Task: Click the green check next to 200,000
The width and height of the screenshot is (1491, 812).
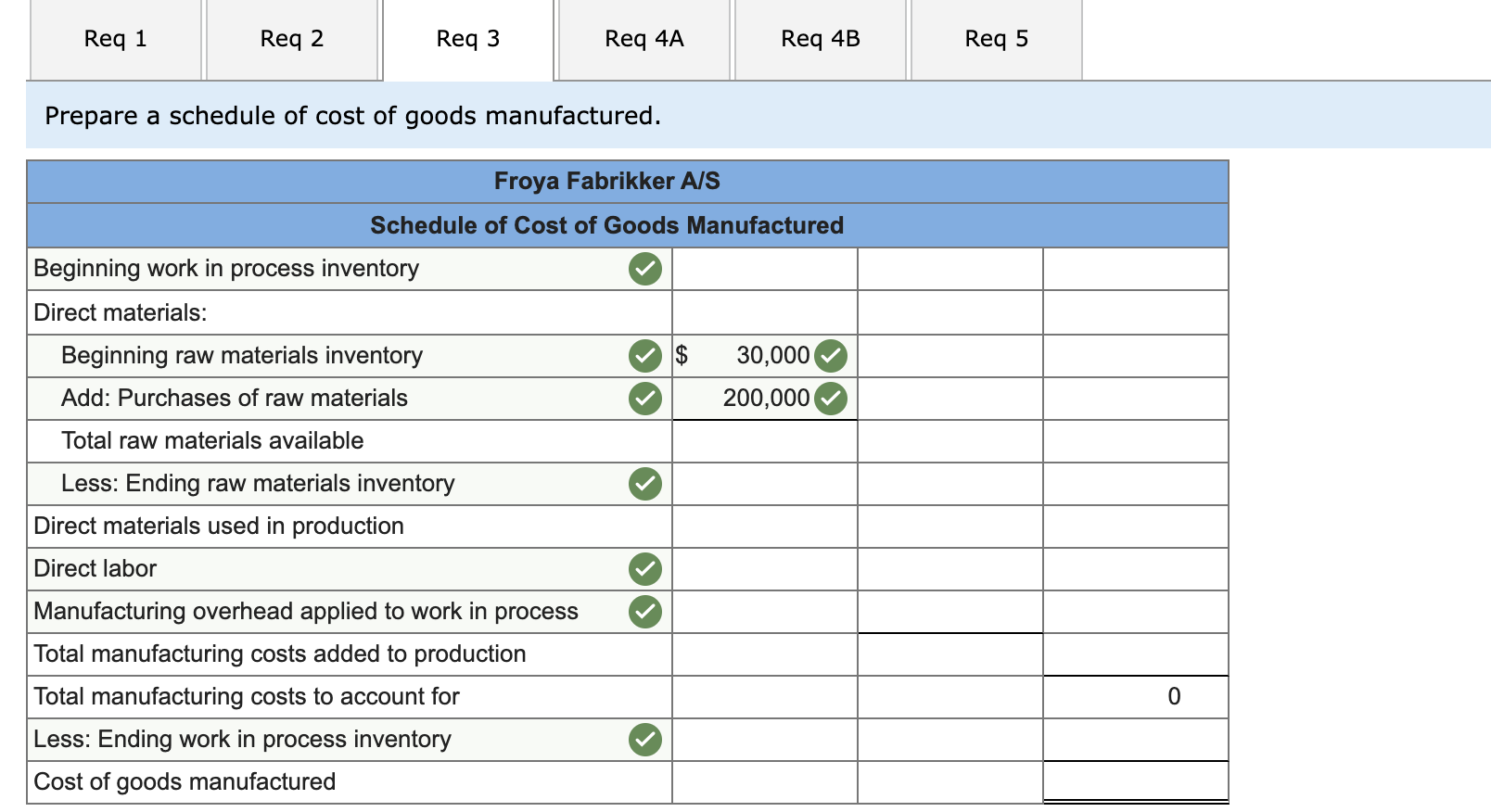Action: (831, 399)
